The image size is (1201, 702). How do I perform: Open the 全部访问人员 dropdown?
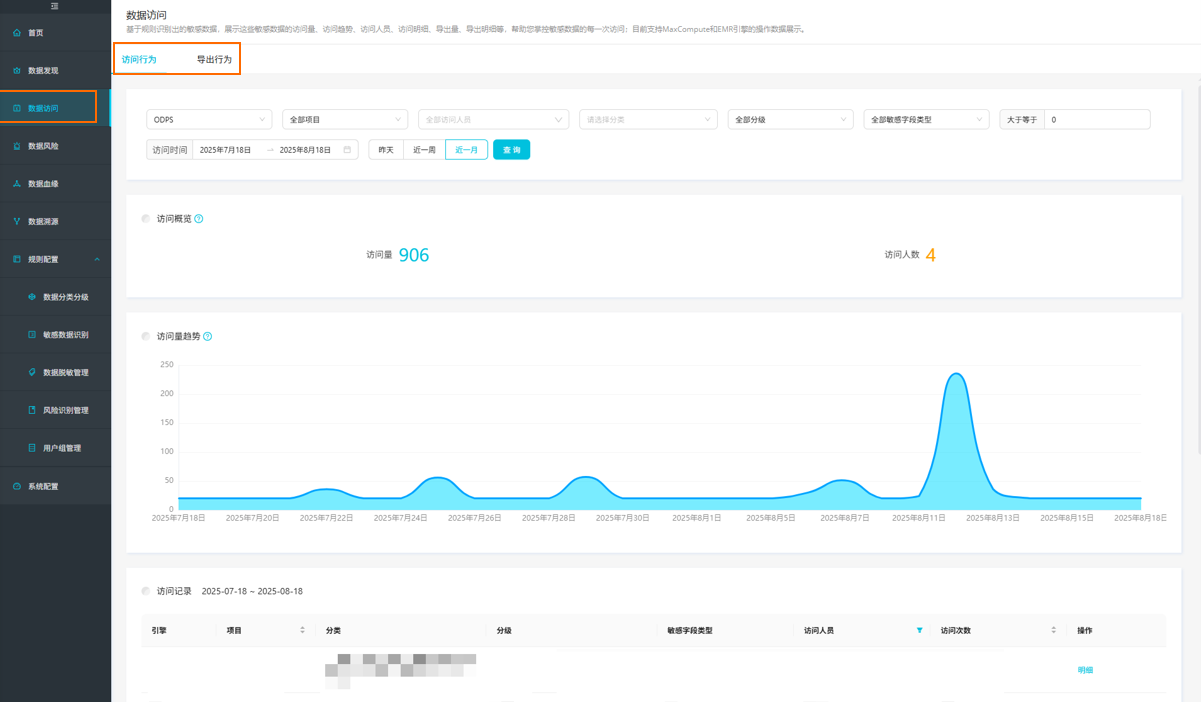click(x=494, y=120)
